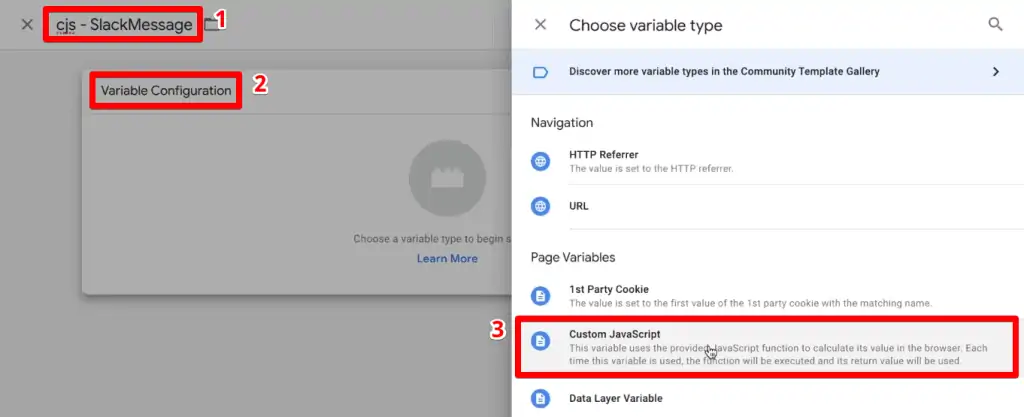The height and width of the screenshot is (417, 1024).
Task: Choose the Custom JavaScript variable type
Action: click(768, 347)
